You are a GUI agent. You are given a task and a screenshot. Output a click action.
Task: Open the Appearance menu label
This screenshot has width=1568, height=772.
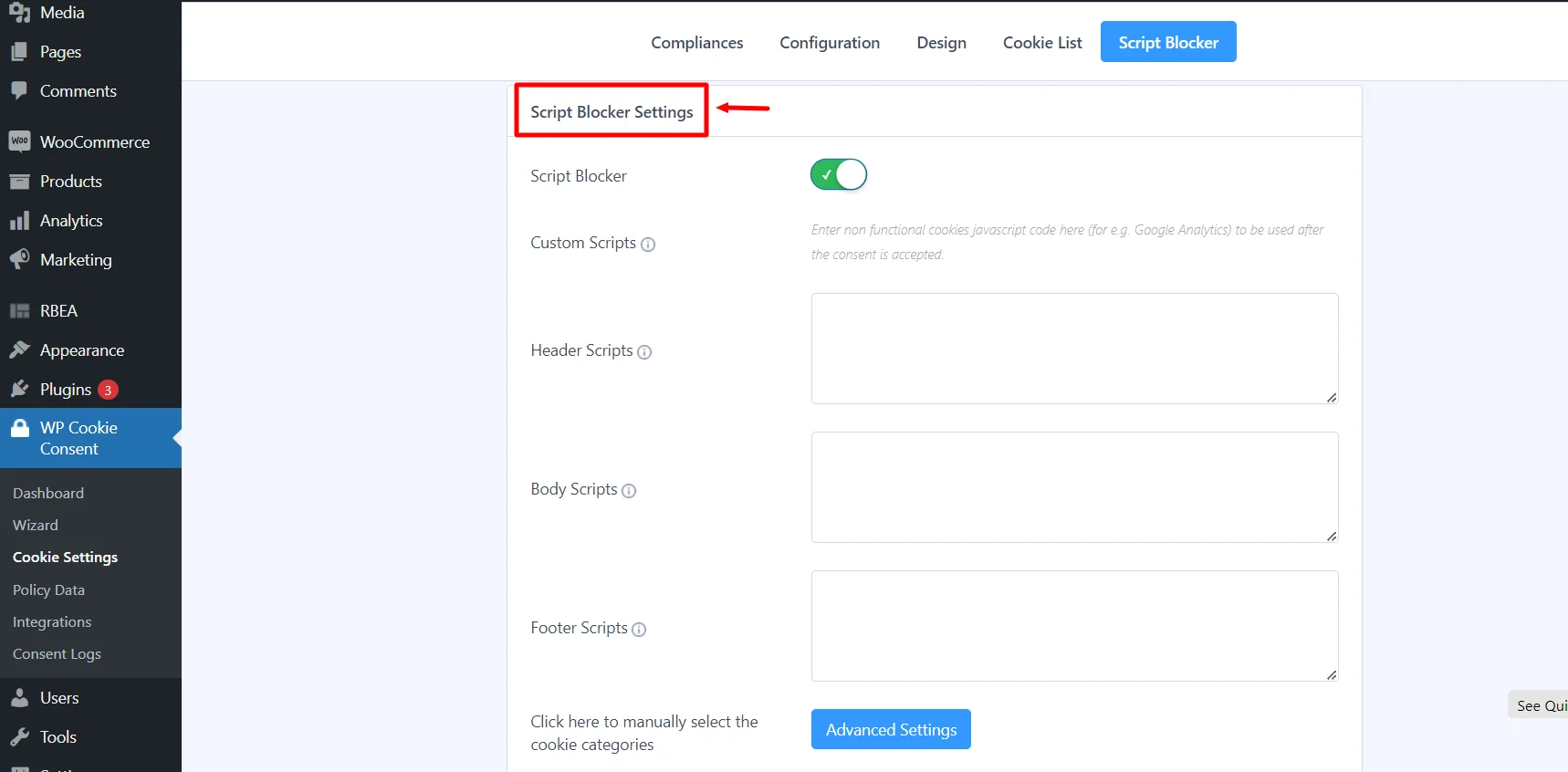(82, 350)
